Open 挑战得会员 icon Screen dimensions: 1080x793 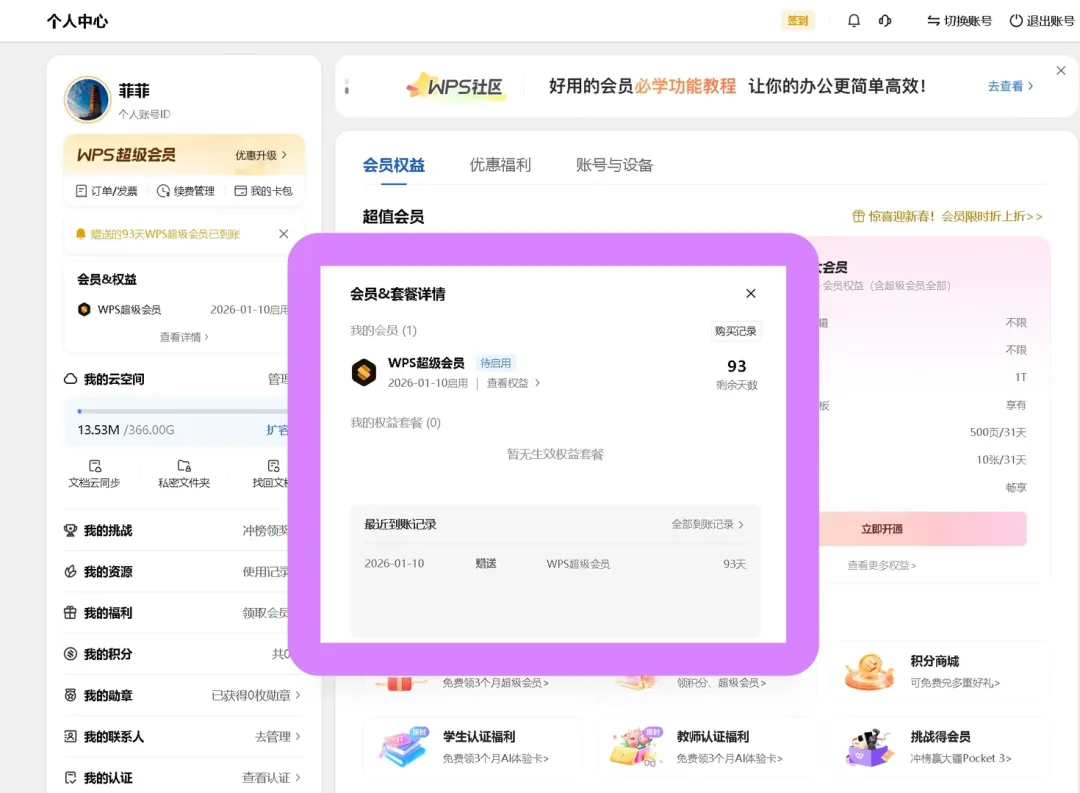(869, 748)
